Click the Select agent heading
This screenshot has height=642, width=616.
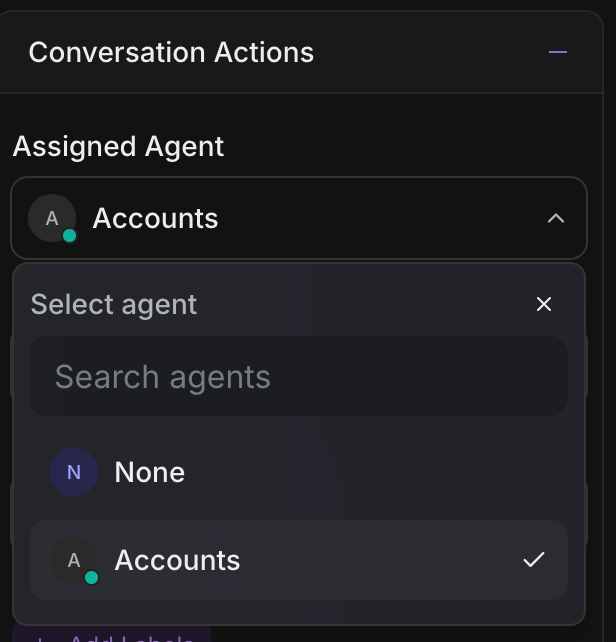[x=114, y=304]
